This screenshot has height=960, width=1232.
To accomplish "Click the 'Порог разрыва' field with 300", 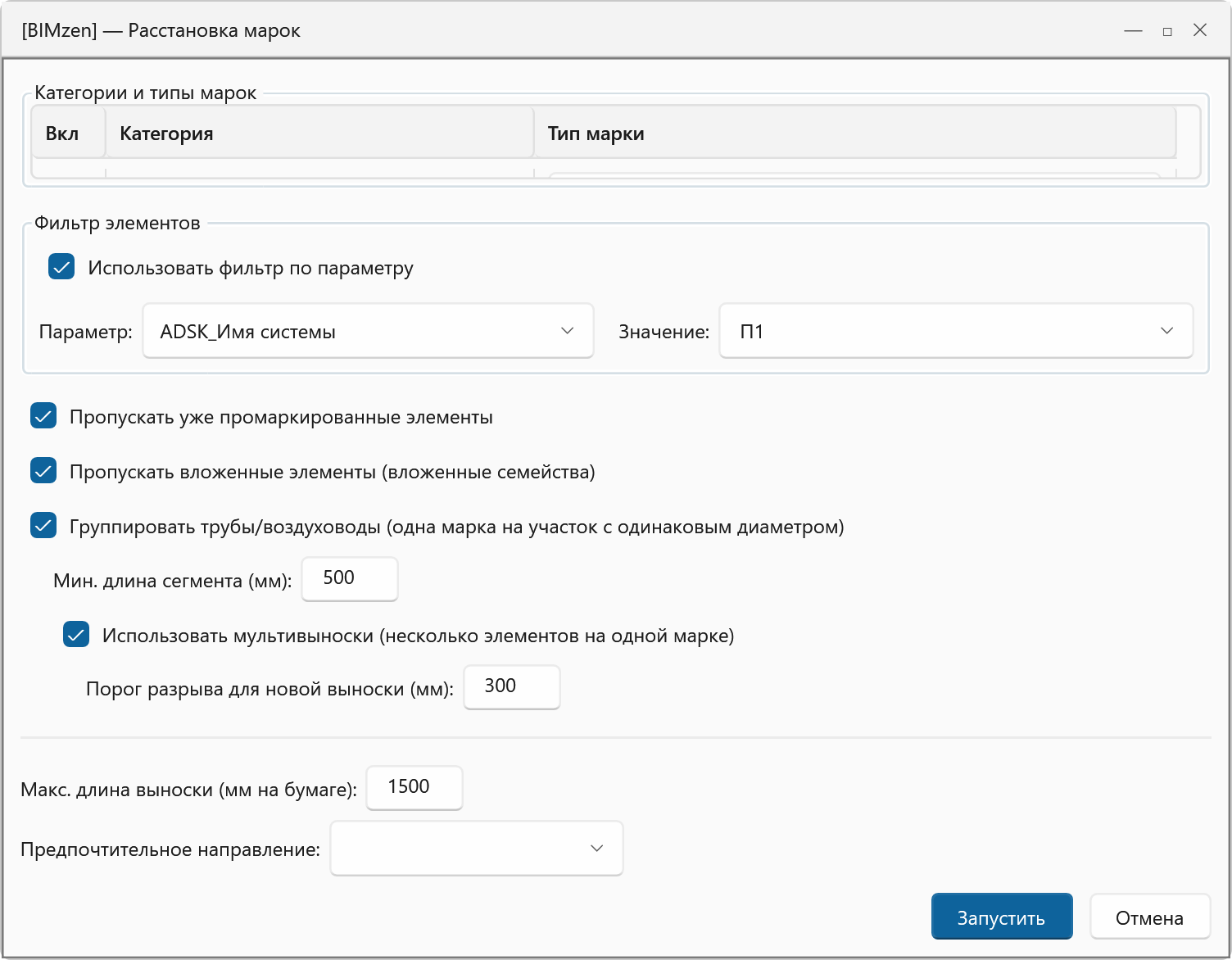I will (x=512, y=687).
